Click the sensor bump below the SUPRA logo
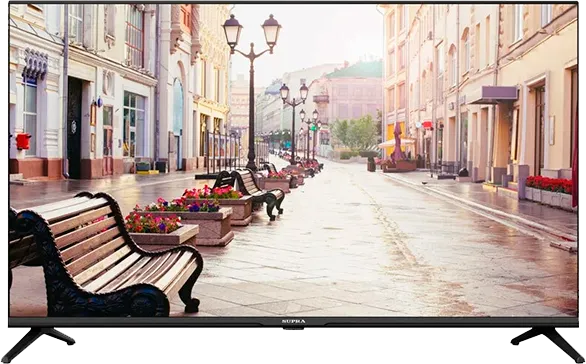Screen dimensions: 586x364 pos(293,328)
